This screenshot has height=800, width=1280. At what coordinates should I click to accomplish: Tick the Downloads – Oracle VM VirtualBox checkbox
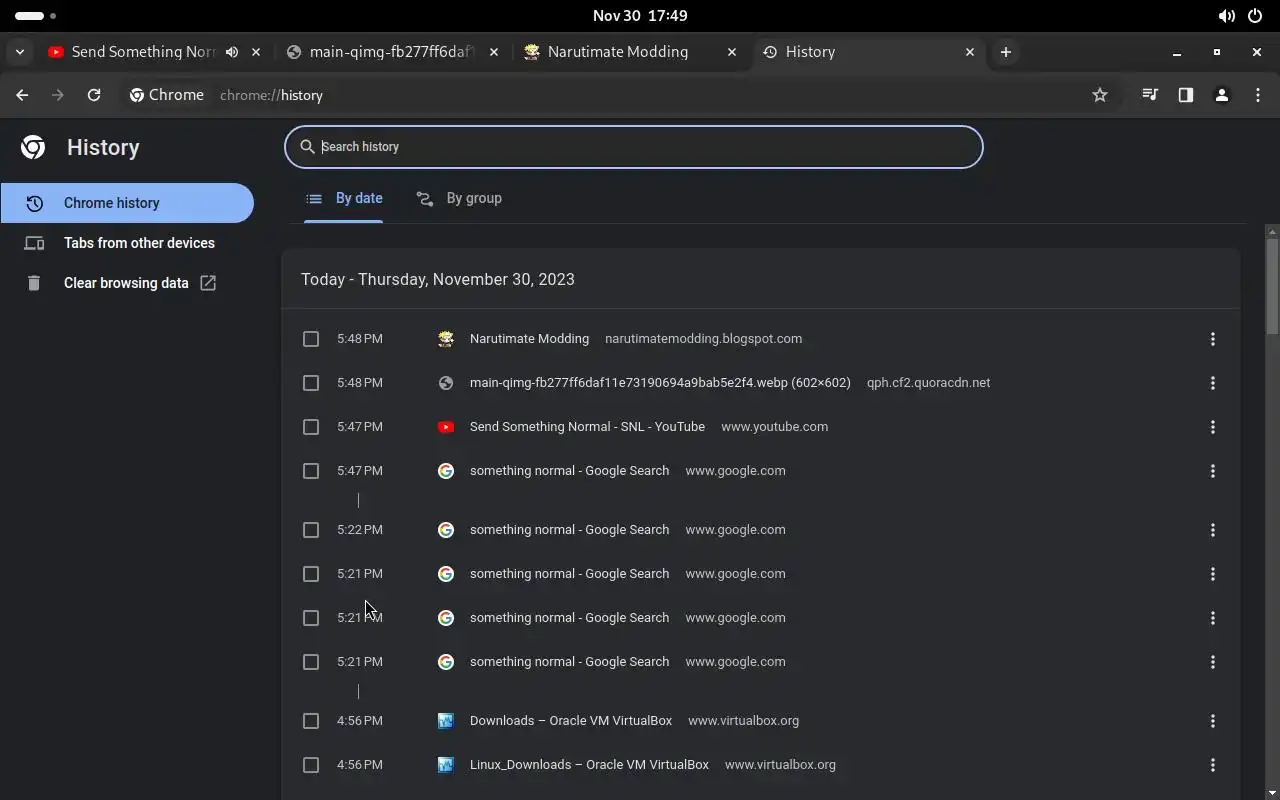311,721
